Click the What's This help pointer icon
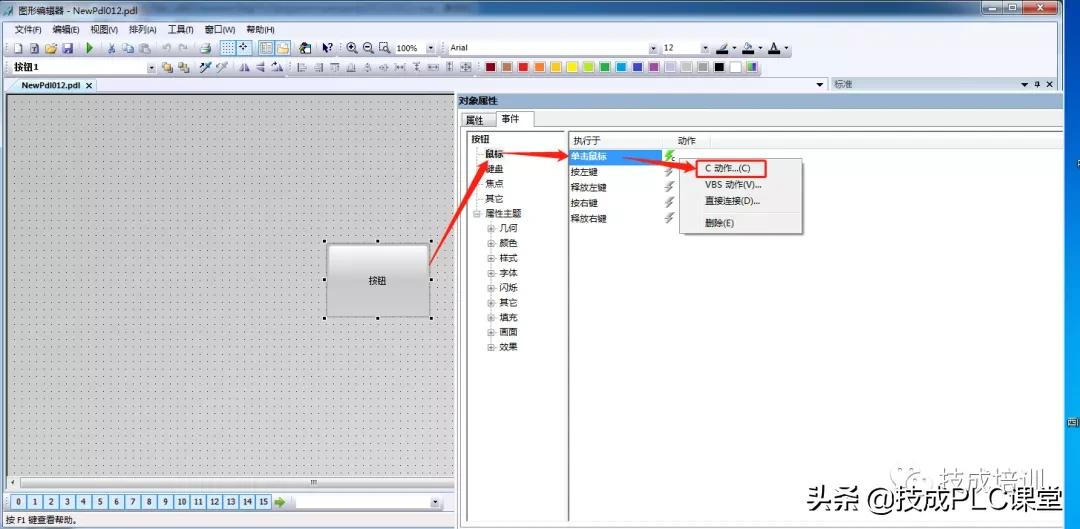This screenshot has width=1080, height=529. point(327,48)
